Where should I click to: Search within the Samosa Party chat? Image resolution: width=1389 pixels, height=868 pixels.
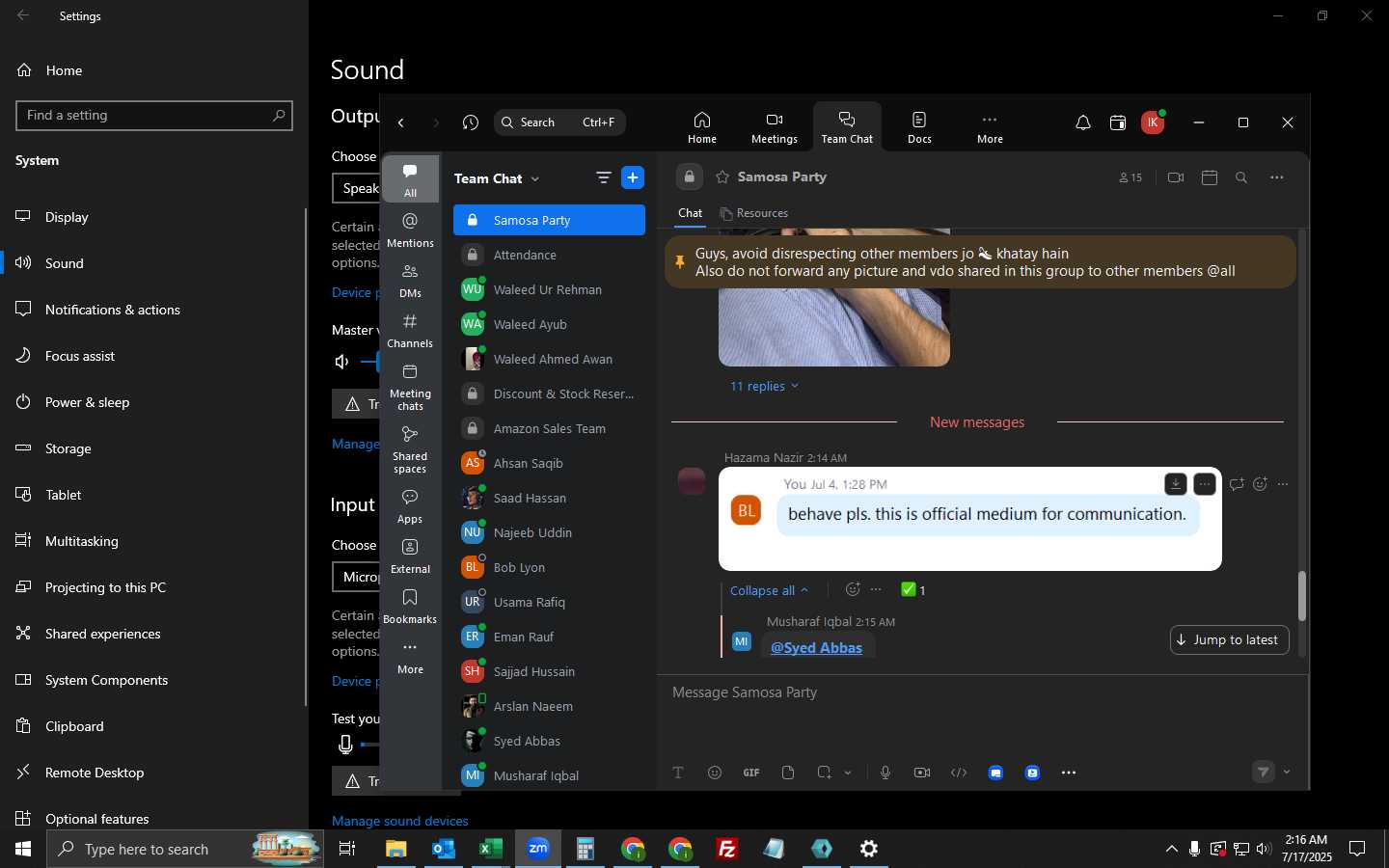1242,177
